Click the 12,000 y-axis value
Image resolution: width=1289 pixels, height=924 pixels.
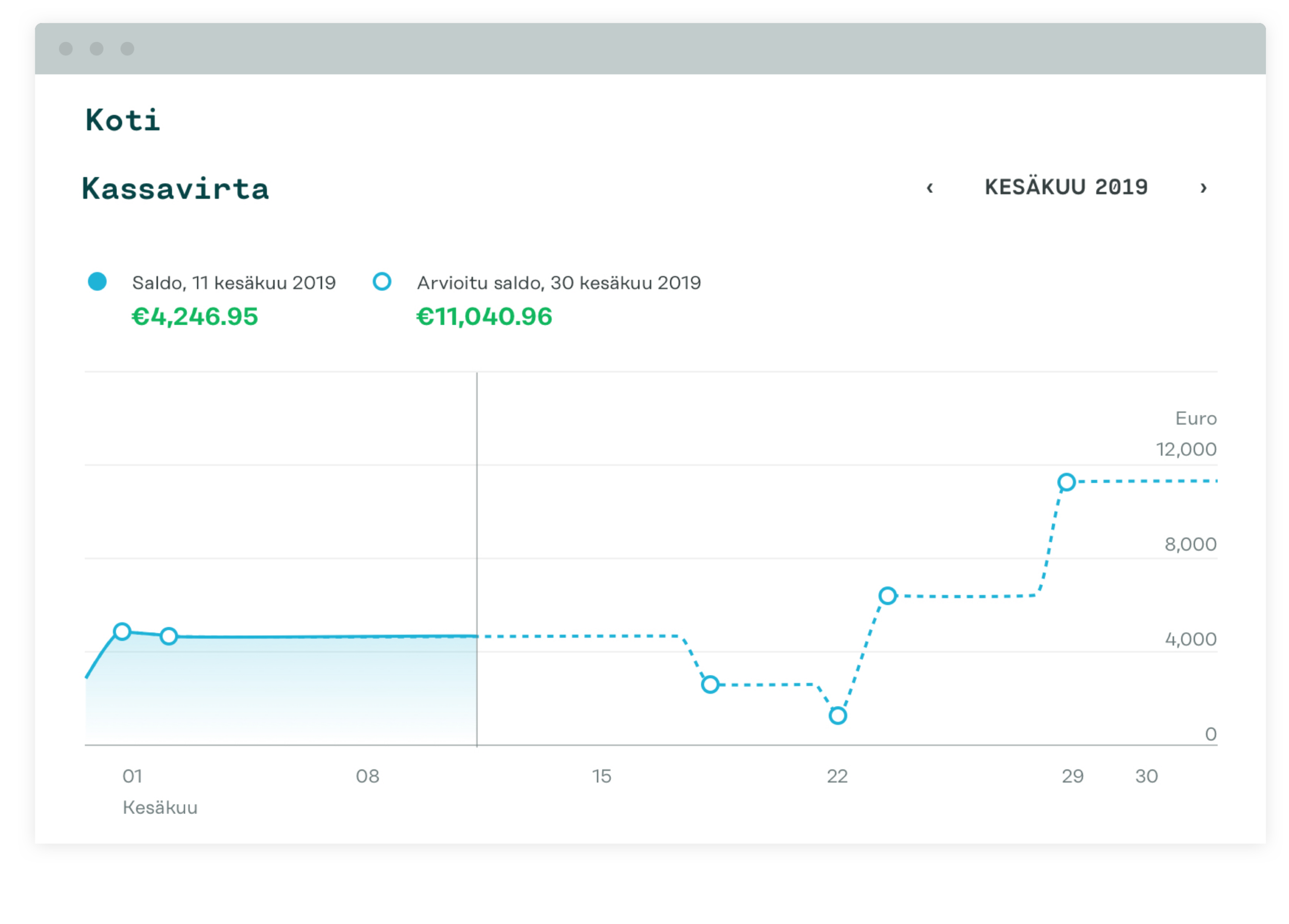tap(1186, 449)
